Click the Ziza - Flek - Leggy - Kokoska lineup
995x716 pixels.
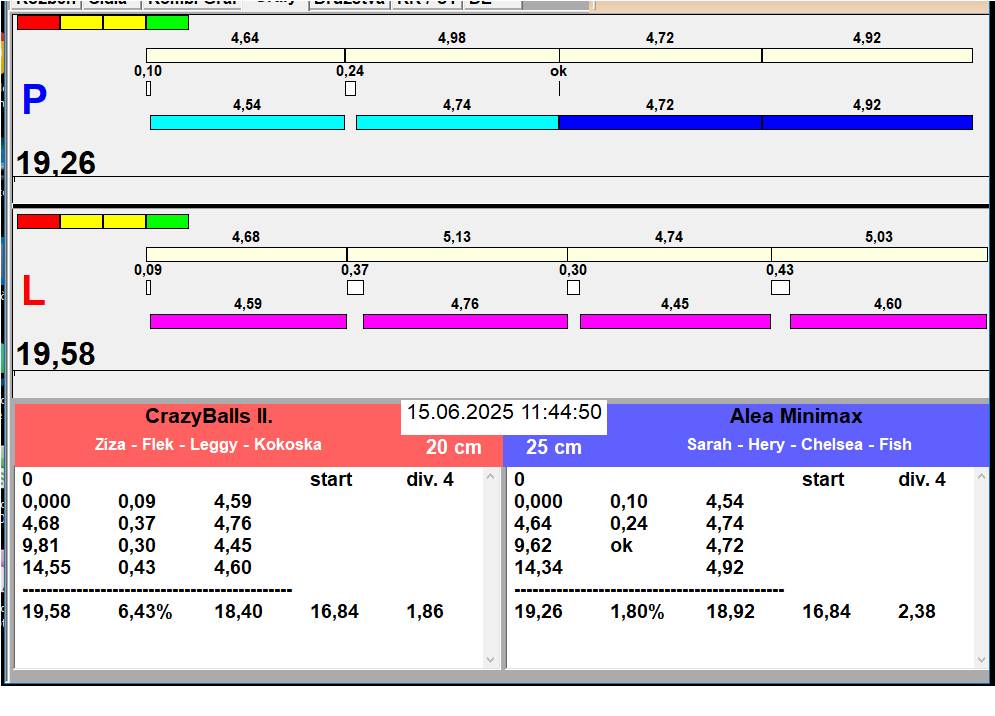click(x=208, y=444)
